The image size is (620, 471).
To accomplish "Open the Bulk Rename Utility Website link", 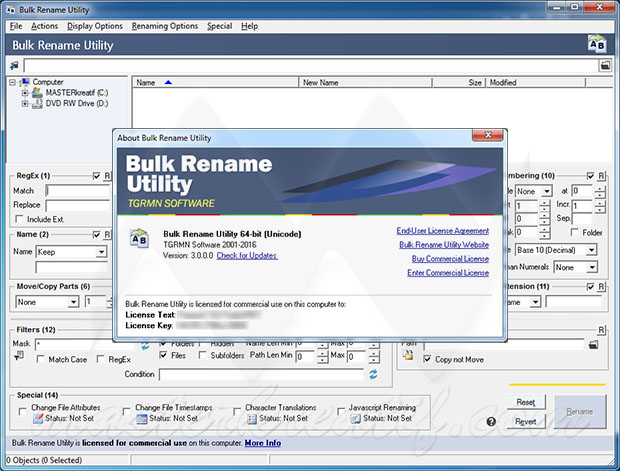I will [444, 245].
